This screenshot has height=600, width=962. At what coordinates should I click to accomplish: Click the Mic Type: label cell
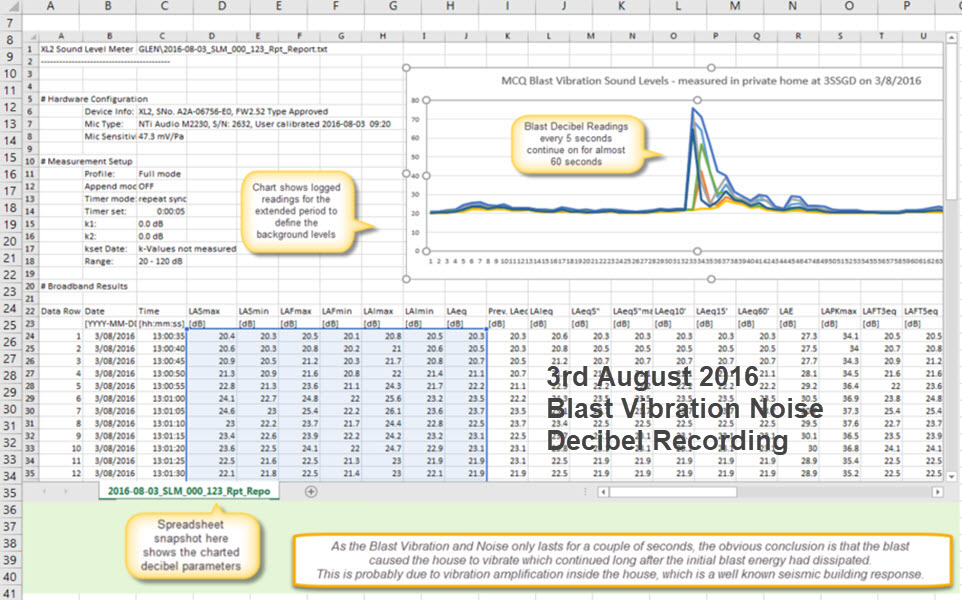[104, 124]
